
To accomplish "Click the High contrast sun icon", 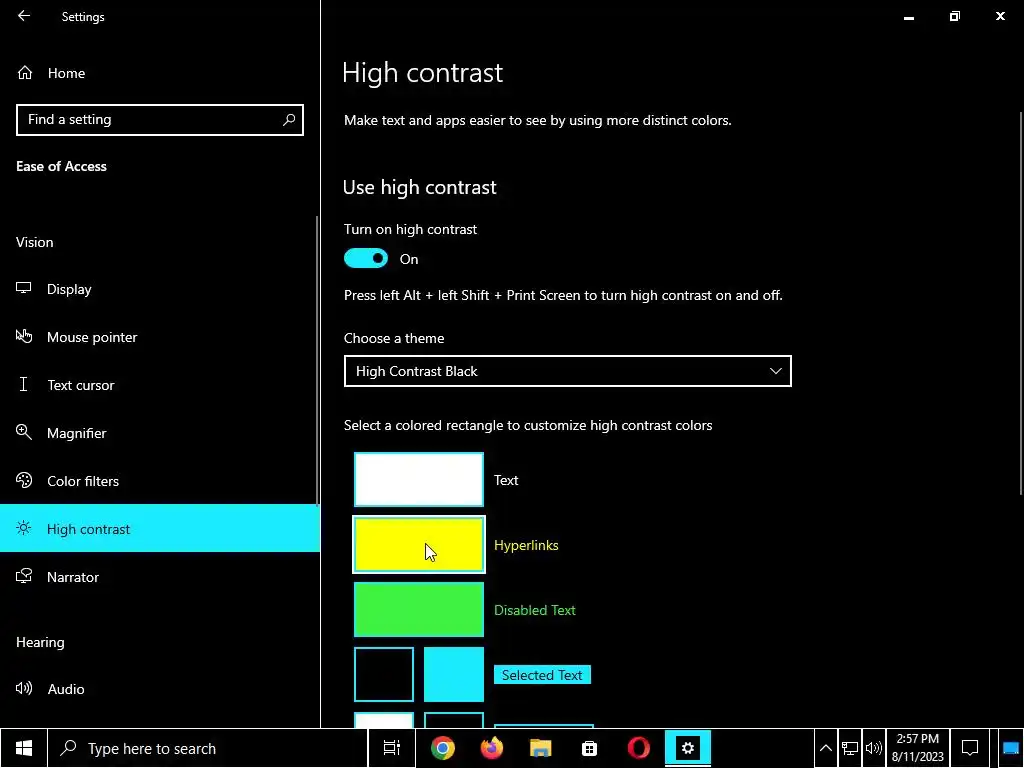I will (x=24, y=528).
